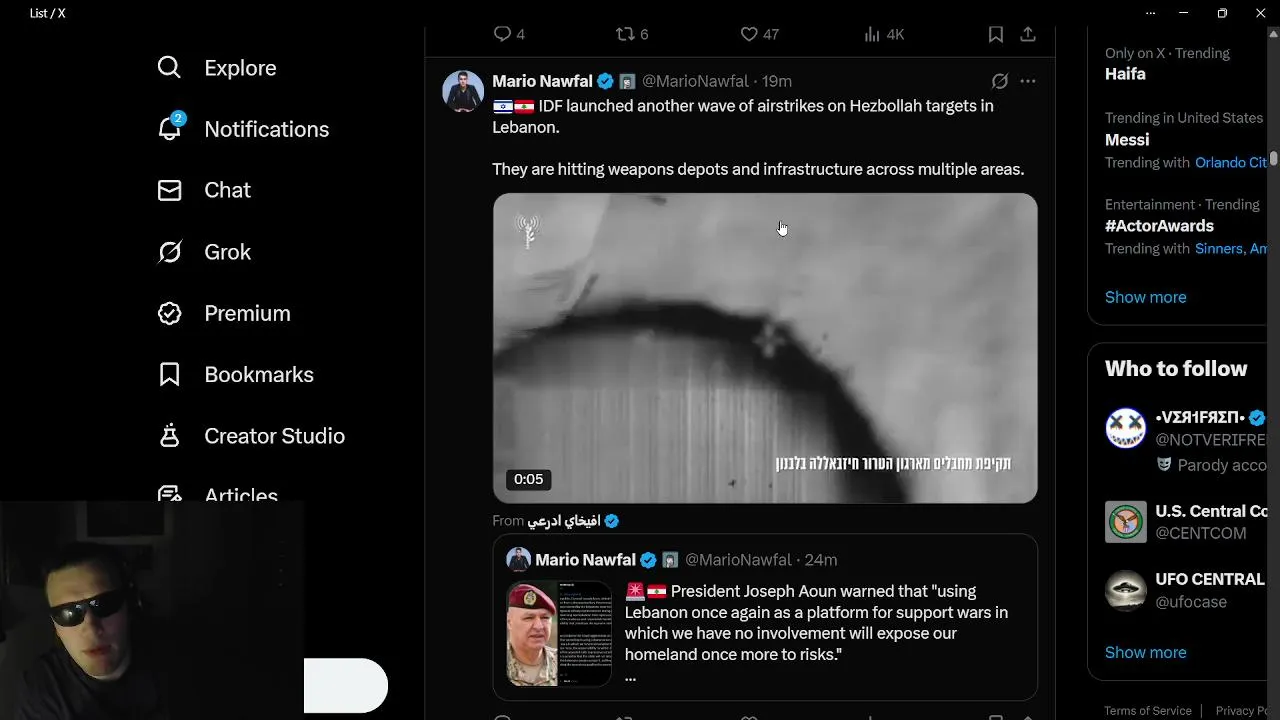Click airstrikes post text about Hezbollah targets
The height and width of the screenshot is (720, 1280).
743,116
